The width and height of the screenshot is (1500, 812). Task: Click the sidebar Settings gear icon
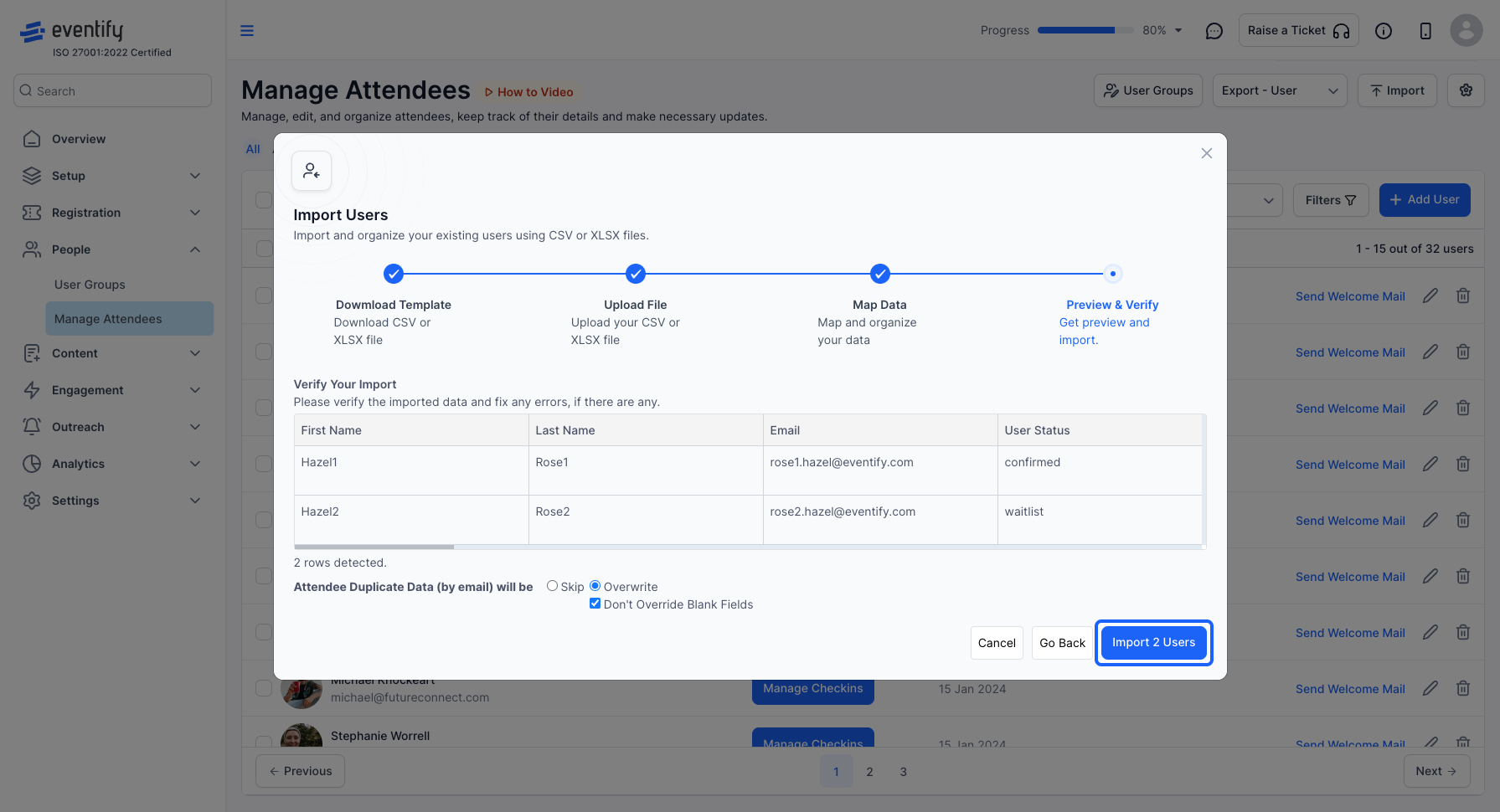pos(32,501)
